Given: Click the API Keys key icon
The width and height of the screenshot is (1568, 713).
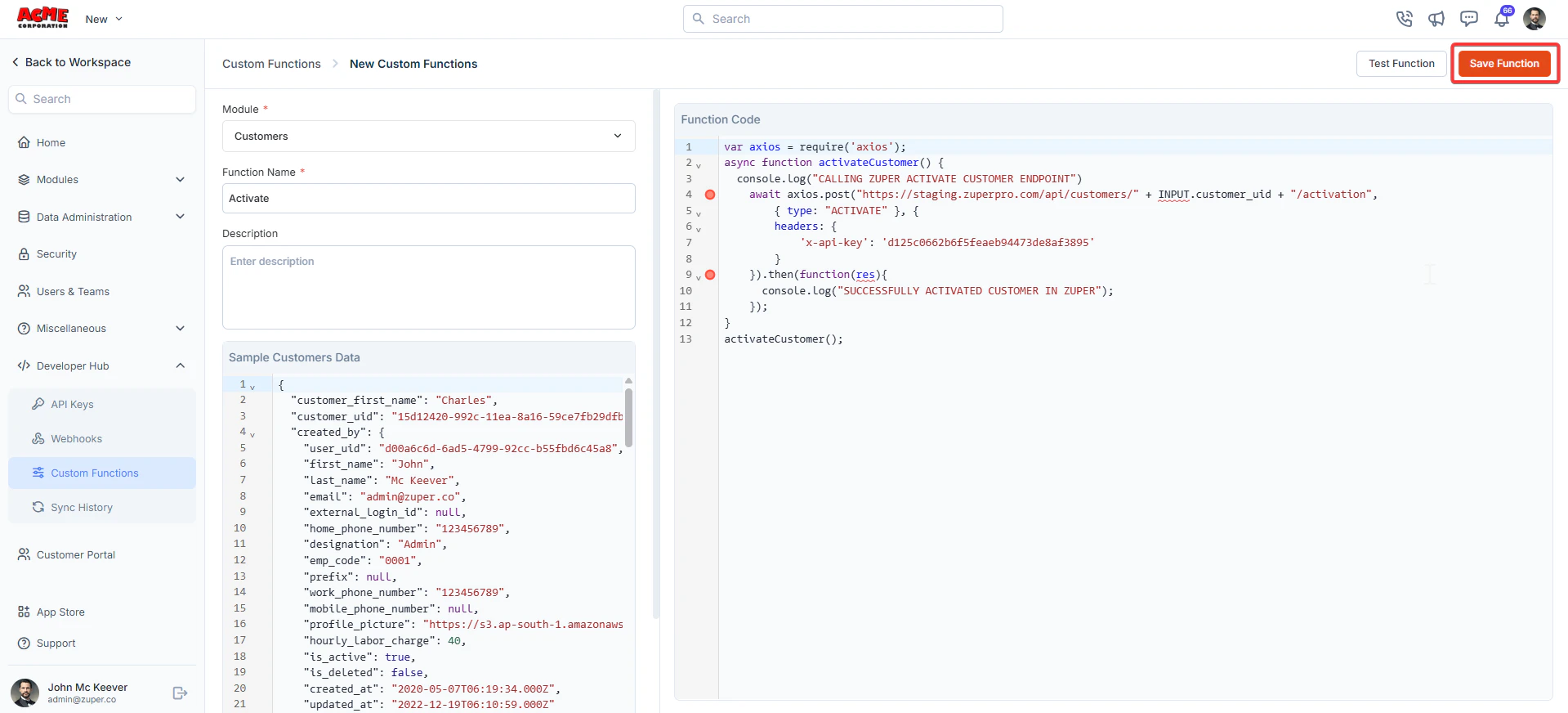Looking at the screenshot, I should point(38,404).
